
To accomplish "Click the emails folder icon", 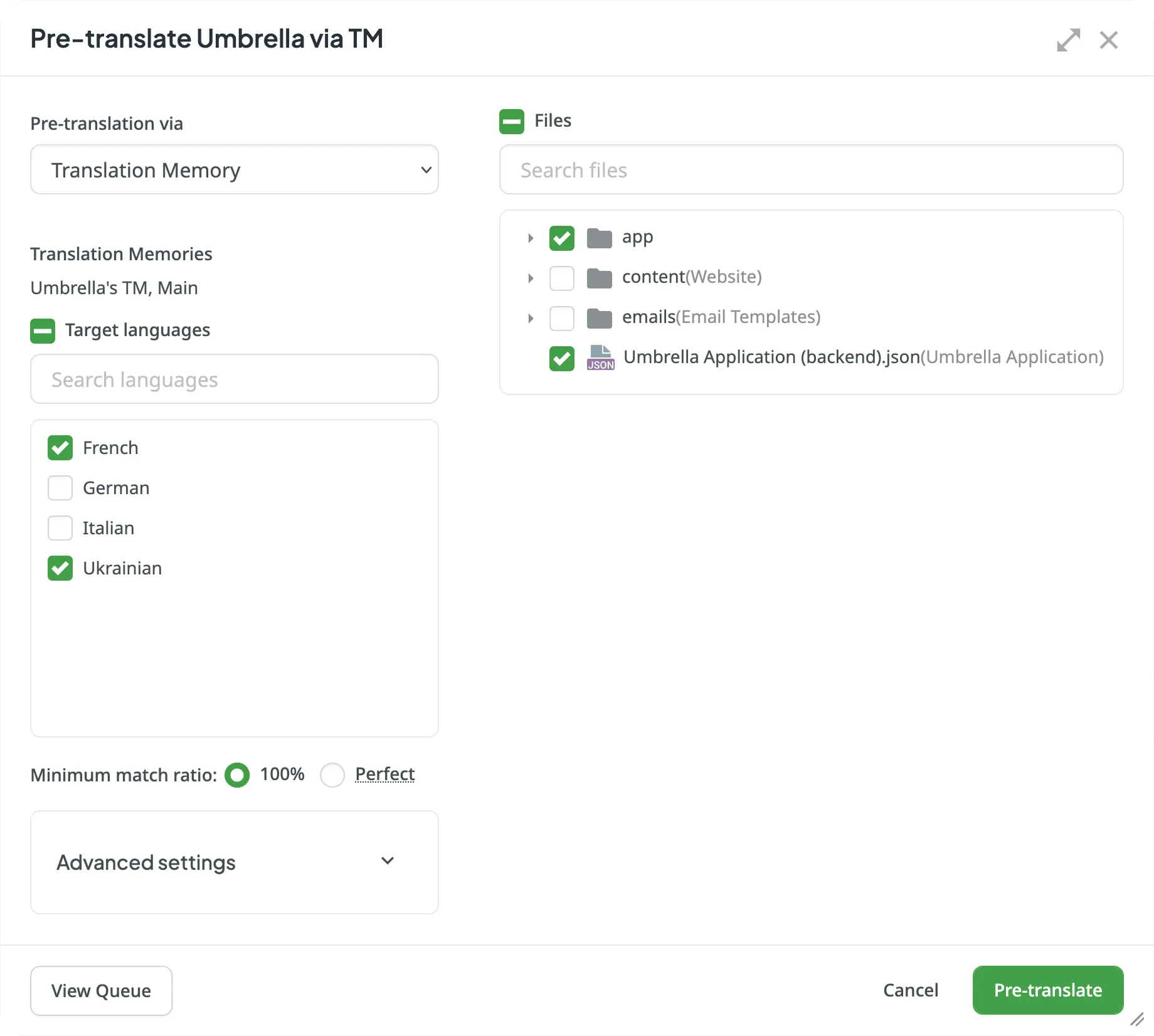I will tap(599, 319).
